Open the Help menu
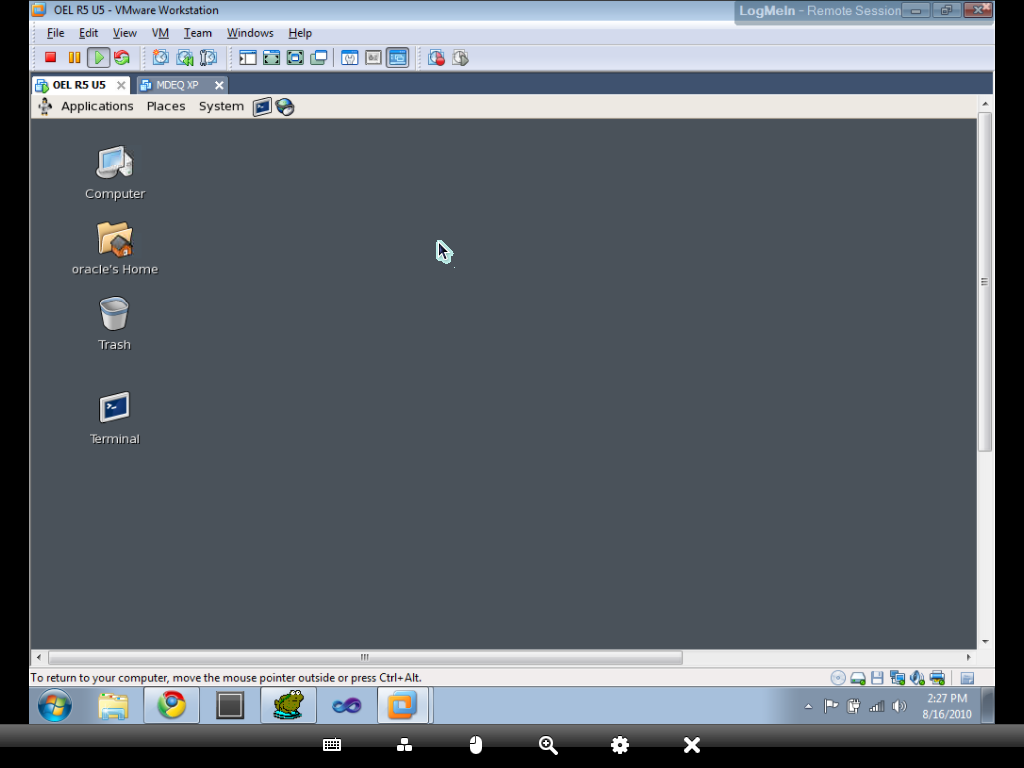This screenshot has width=1024, height=768. point(300,33)
